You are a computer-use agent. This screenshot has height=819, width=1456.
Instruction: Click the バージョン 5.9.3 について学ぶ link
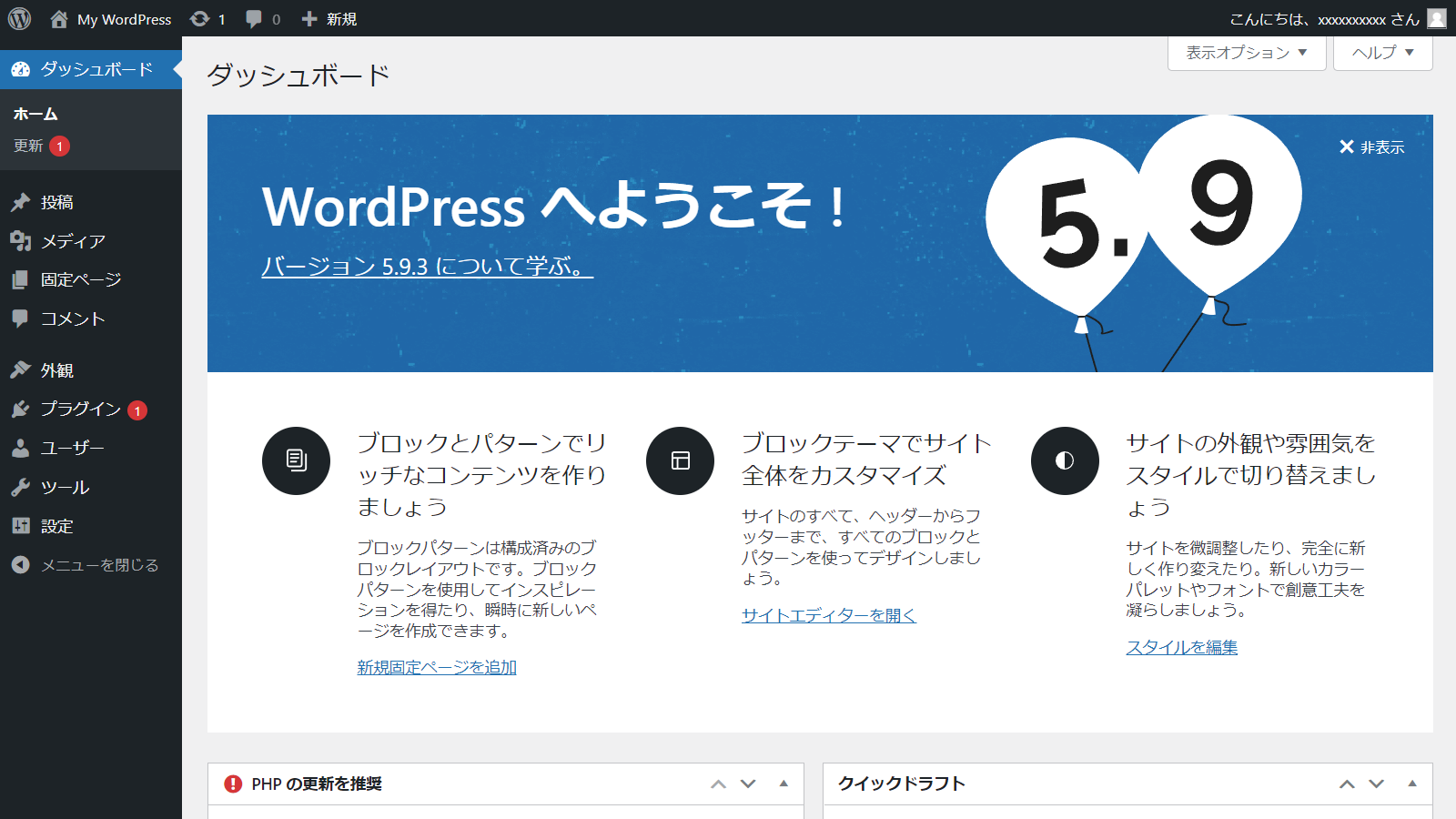click(427, 267)
